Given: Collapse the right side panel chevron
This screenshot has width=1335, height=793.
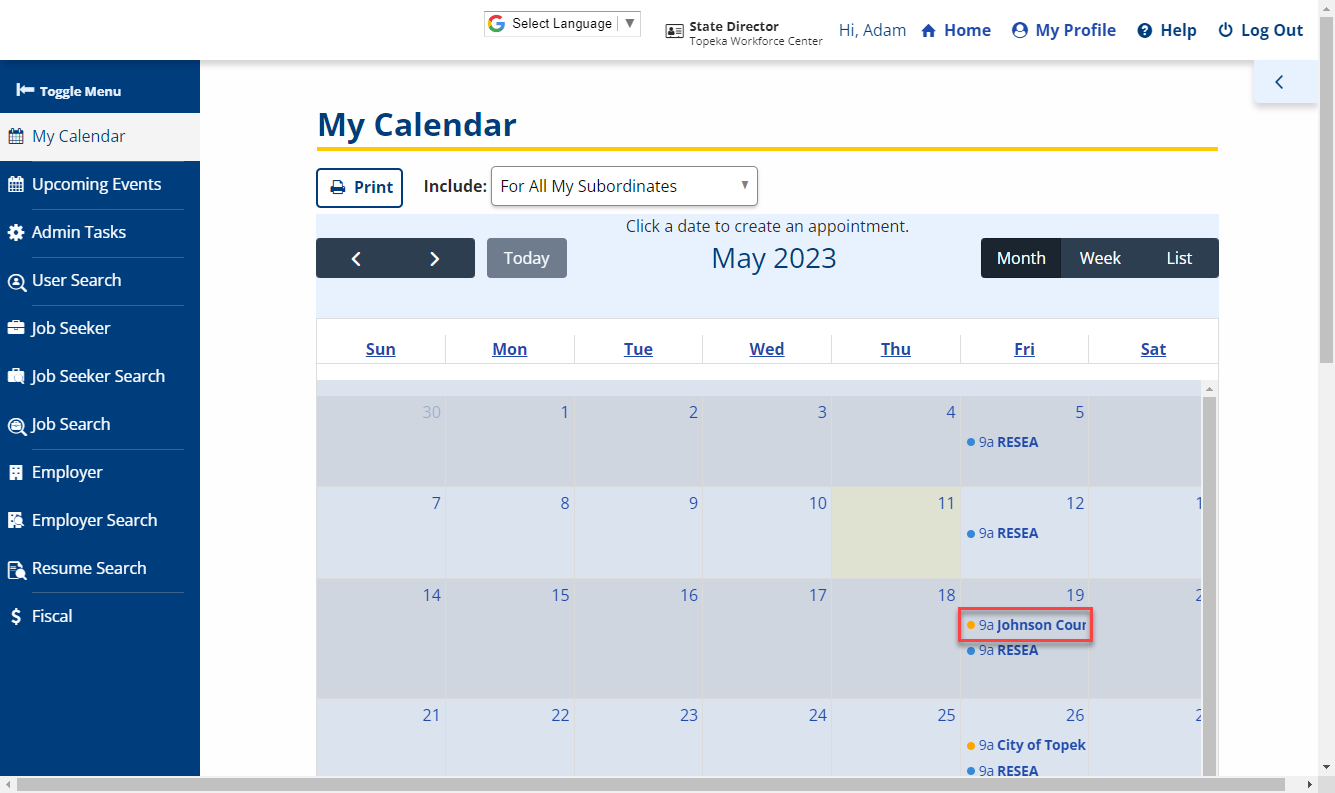Looking at the screenshot, I should (1279, 82).
